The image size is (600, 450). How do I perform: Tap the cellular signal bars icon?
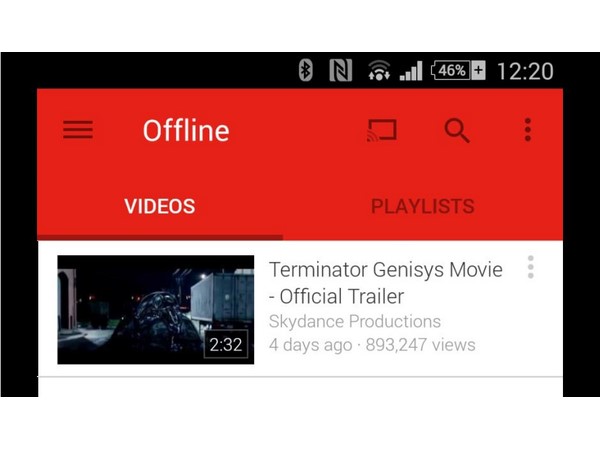[411, 71]
